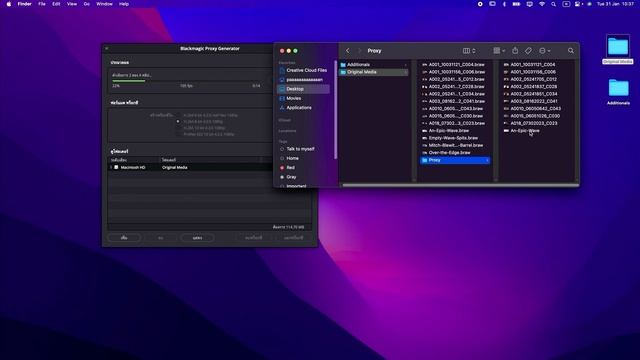Select Creative Cloud Files in Finder sidebar

coord(303,70)
